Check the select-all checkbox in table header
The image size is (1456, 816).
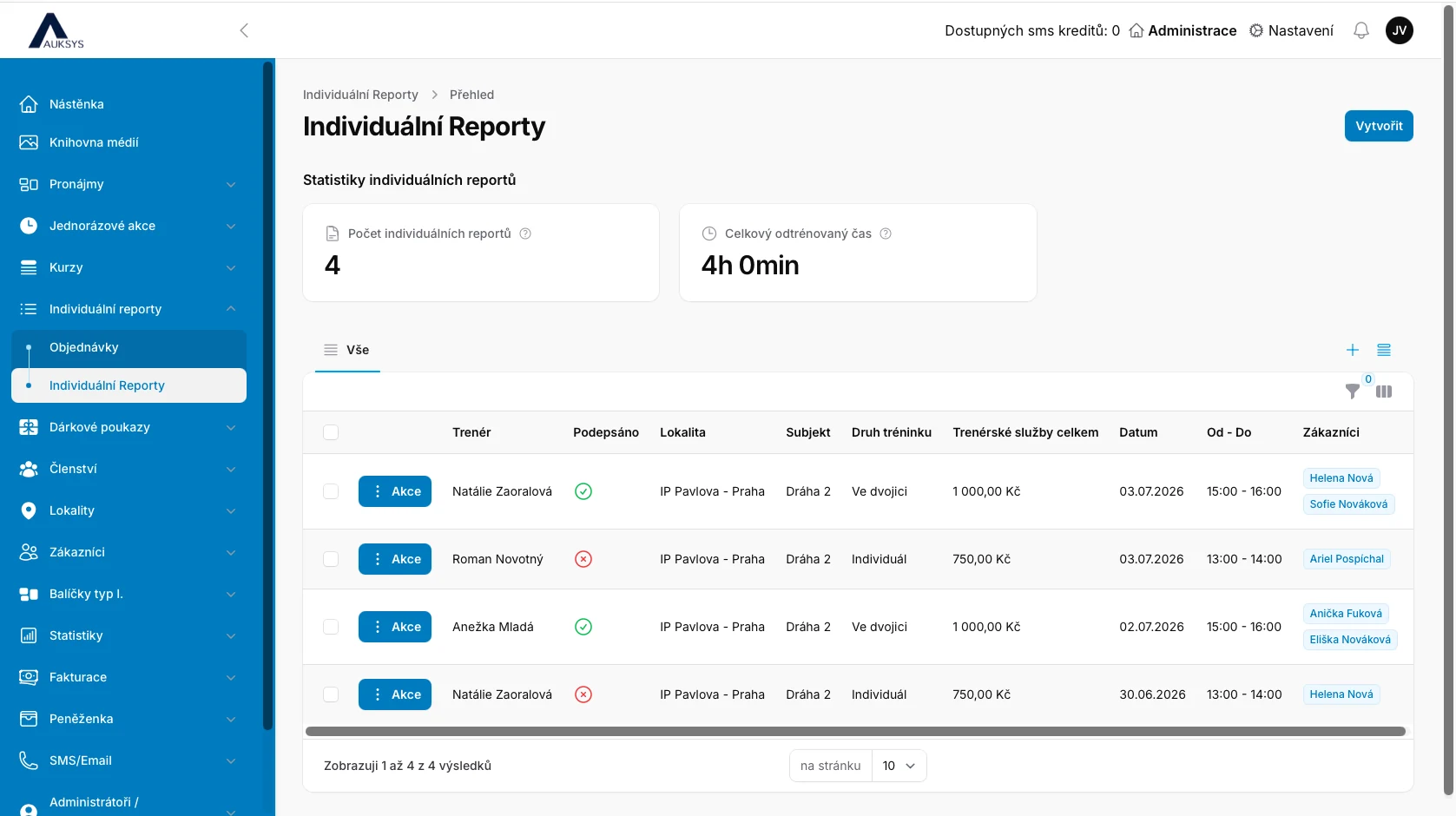[x=331, y=432]
